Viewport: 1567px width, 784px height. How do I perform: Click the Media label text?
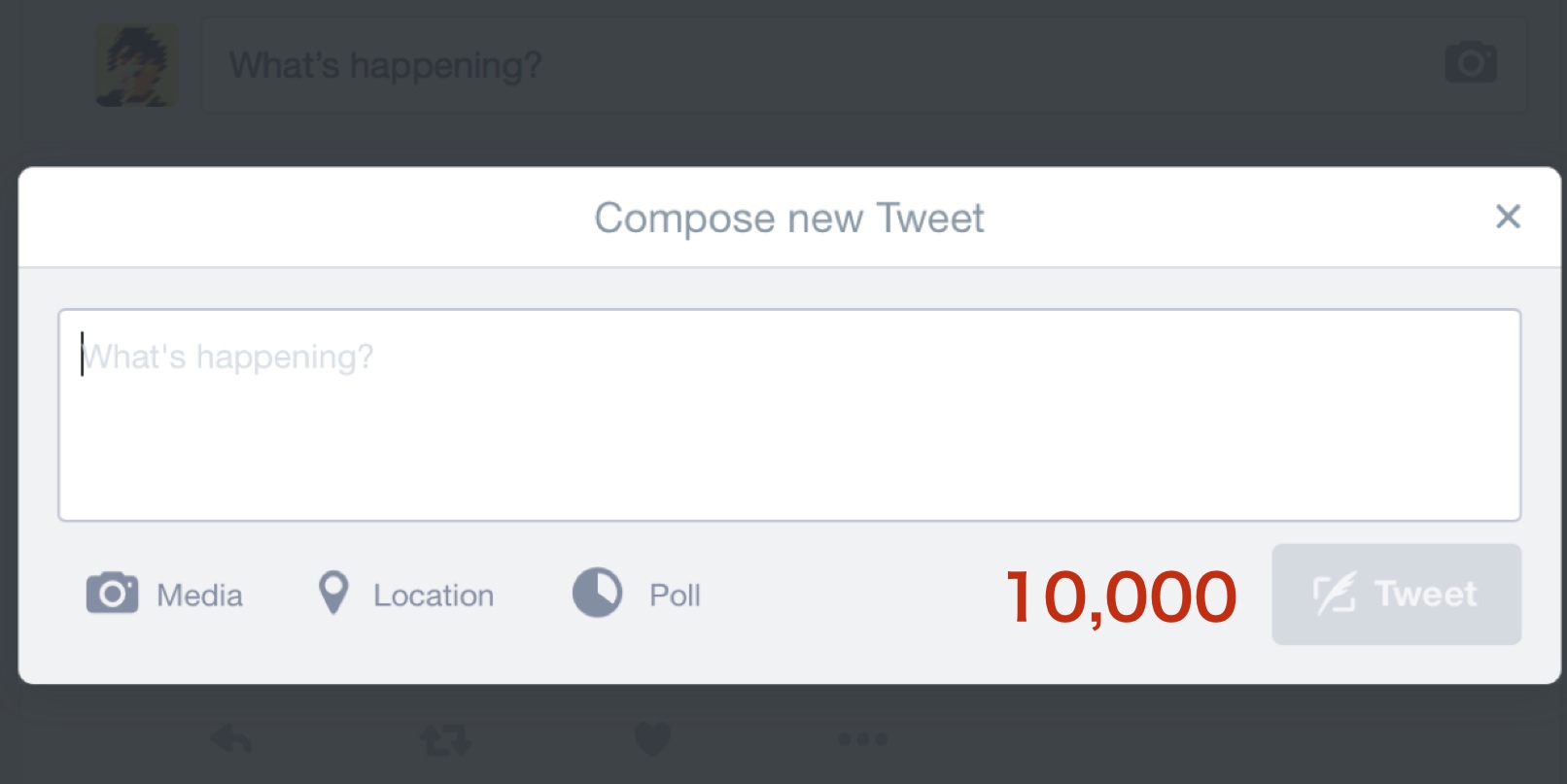click(x=198, y=595)
